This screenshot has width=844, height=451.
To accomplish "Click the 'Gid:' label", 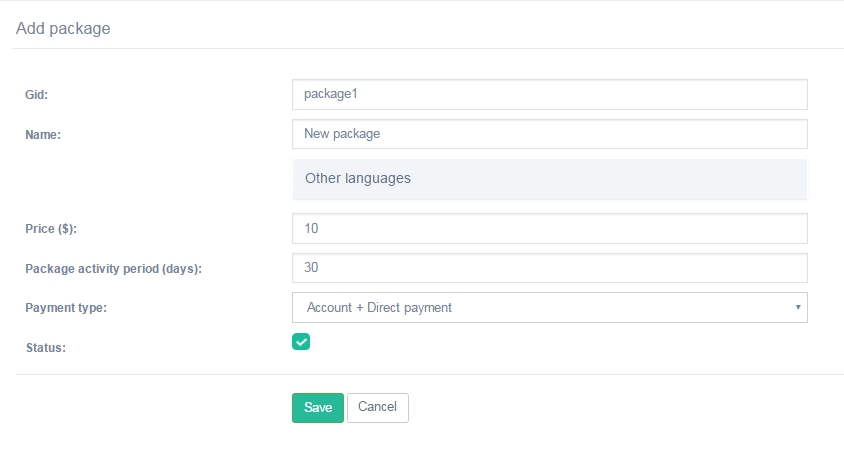I will point(37,95).
